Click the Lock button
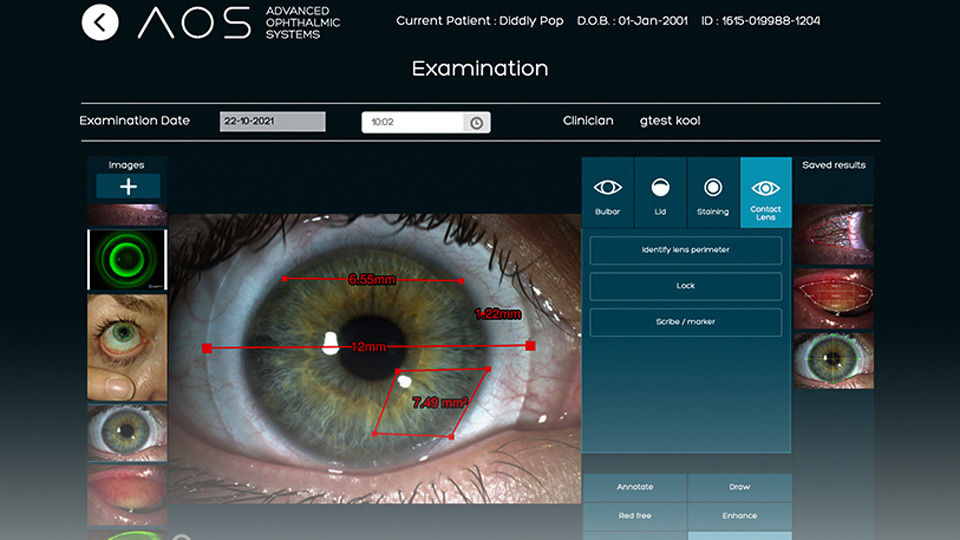960x540 pixels. pyautogui.click(x=686, y=287)
